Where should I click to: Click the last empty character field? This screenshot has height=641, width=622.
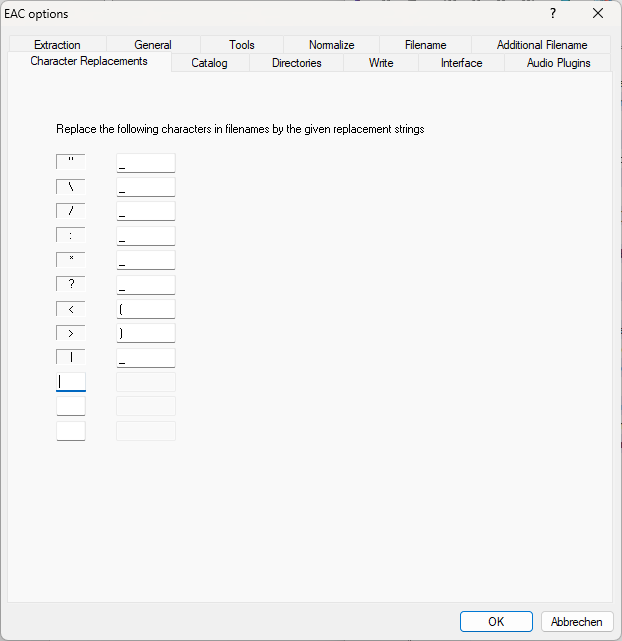(x=71, y=431)
